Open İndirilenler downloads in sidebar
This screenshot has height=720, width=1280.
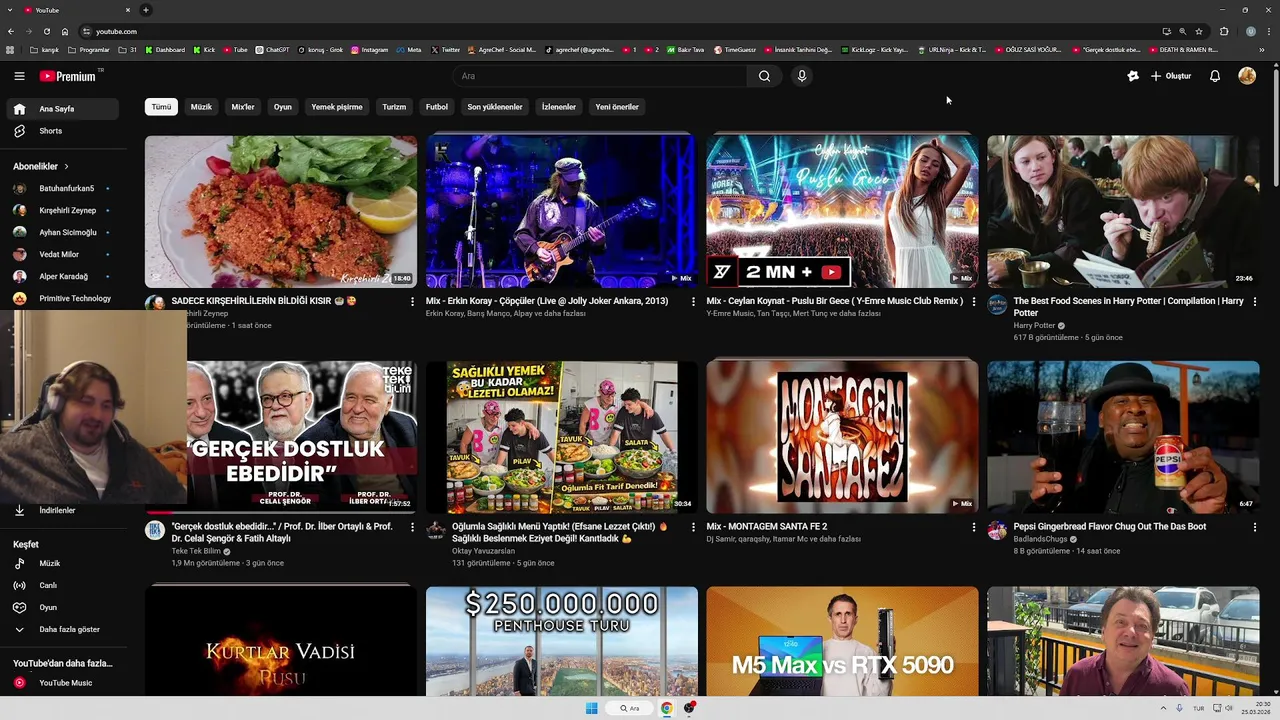62,510
